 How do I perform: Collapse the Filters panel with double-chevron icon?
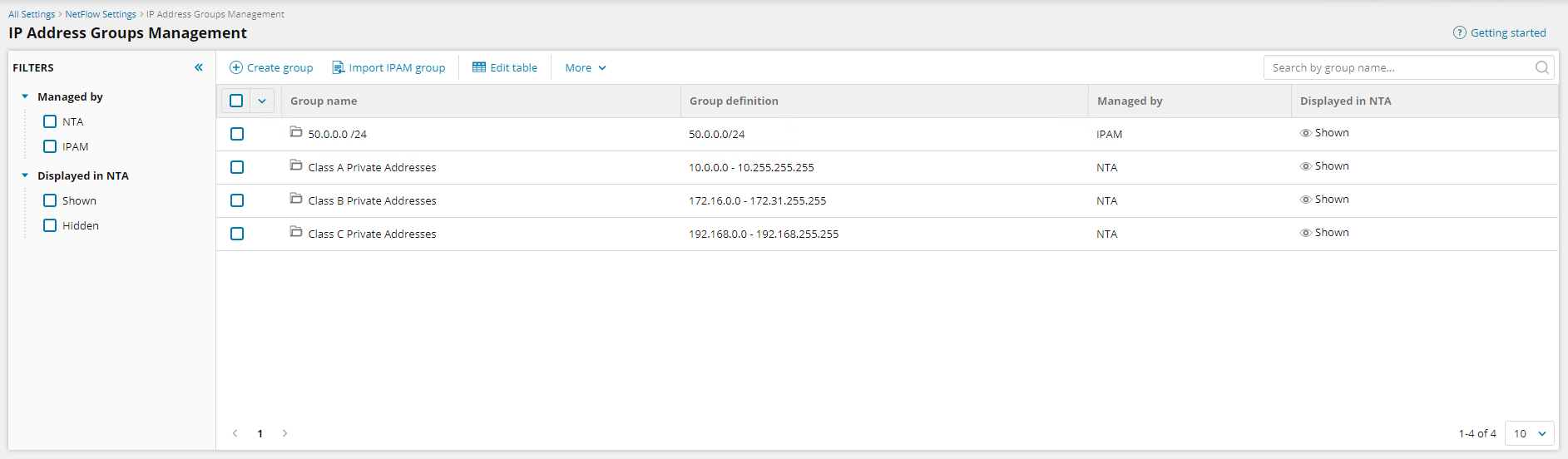coord(199,67)
